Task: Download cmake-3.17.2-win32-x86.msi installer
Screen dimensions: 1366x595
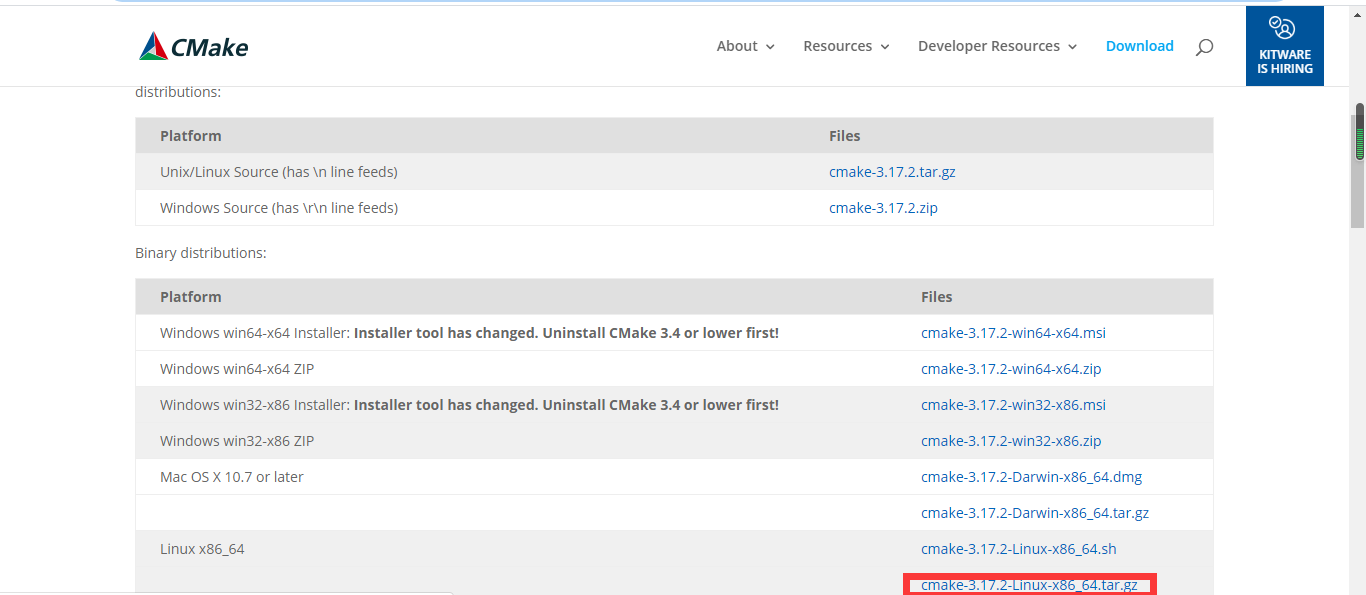Action: [1013, 405]
